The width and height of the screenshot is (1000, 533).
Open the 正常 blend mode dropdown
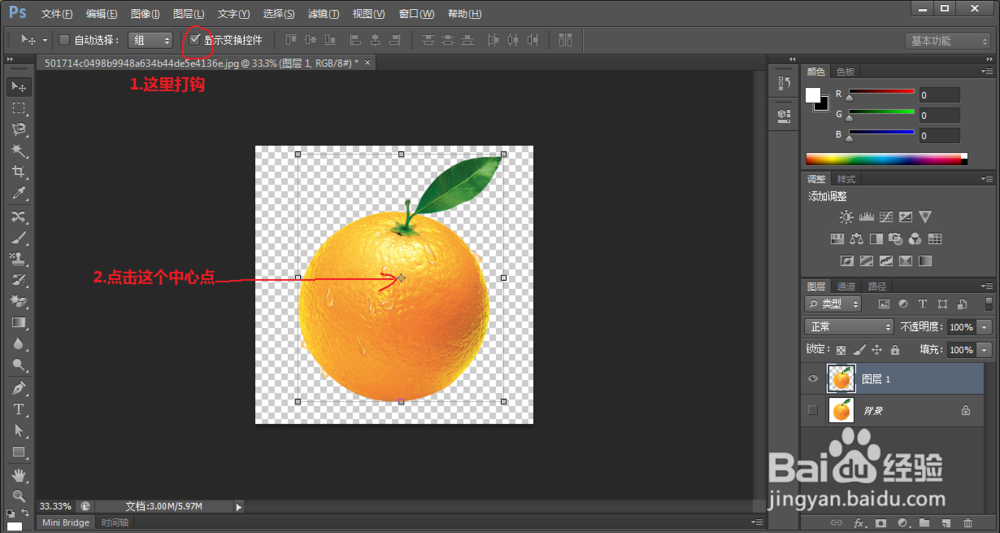coord(849,326)
